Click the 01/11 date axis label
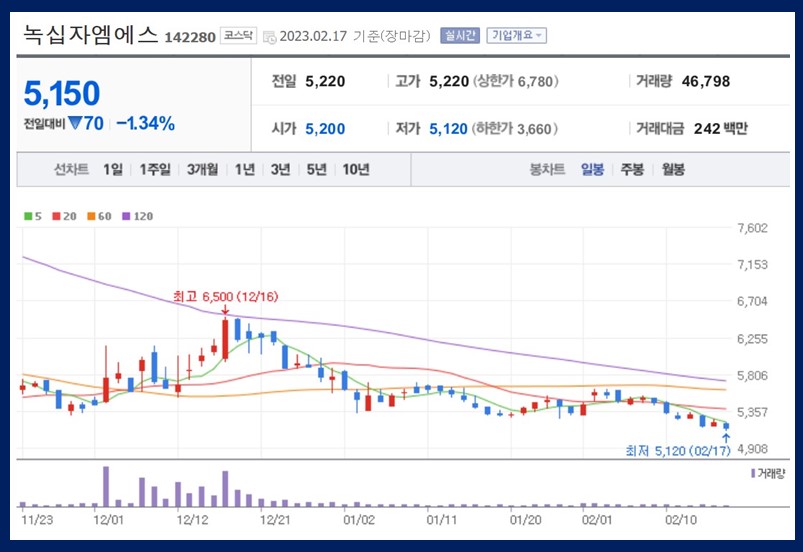 click(442, 520)
